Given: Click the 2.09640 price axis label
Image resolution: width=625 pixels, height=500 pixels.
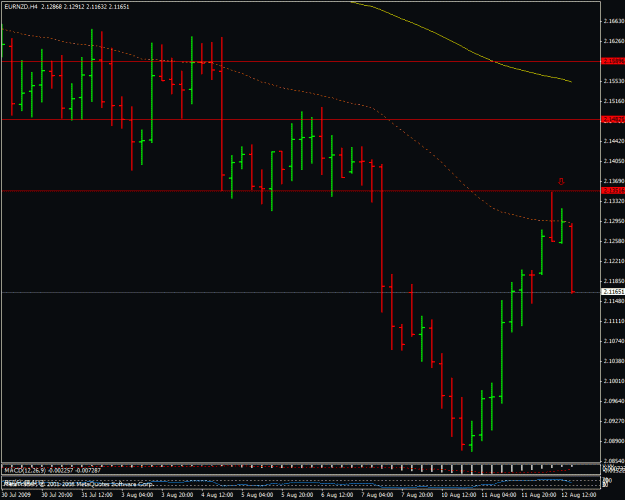Looking at the screenshot, I should (x=614, y=401).
